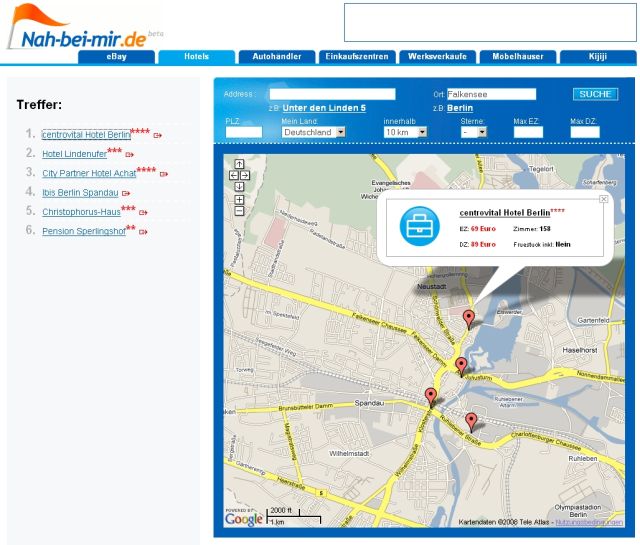This screenshot has width=640, height=545.
Task: Open the Nutzungsbedingungen map terms link
Action: [x=589, y=522]
